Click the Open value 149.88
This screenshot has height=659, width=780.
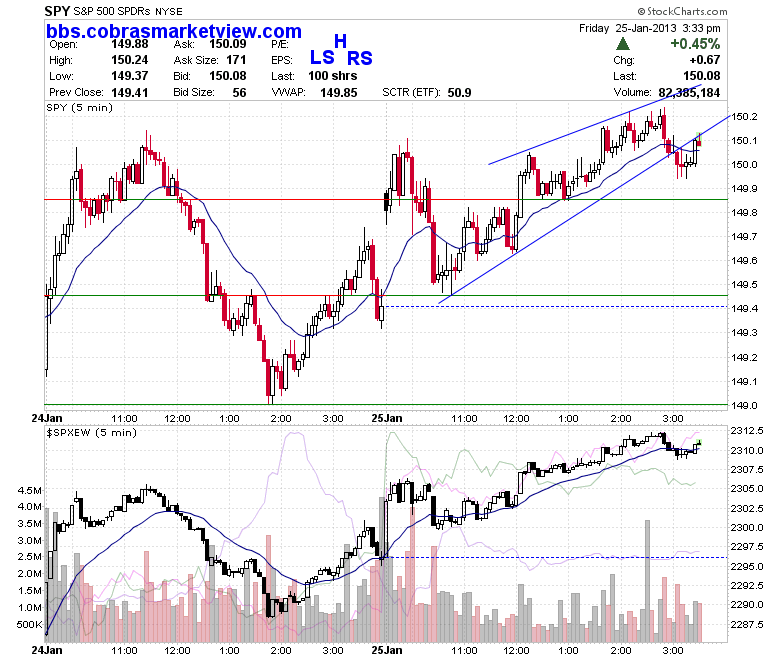[129, 44]
